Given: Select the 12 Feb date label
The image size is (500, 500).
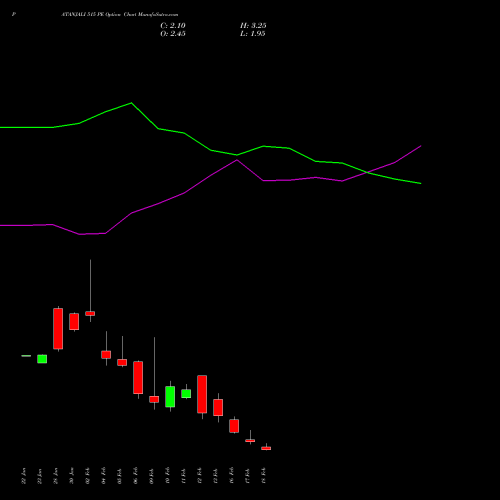Looking at the screenshot, I should pos(200,476).
